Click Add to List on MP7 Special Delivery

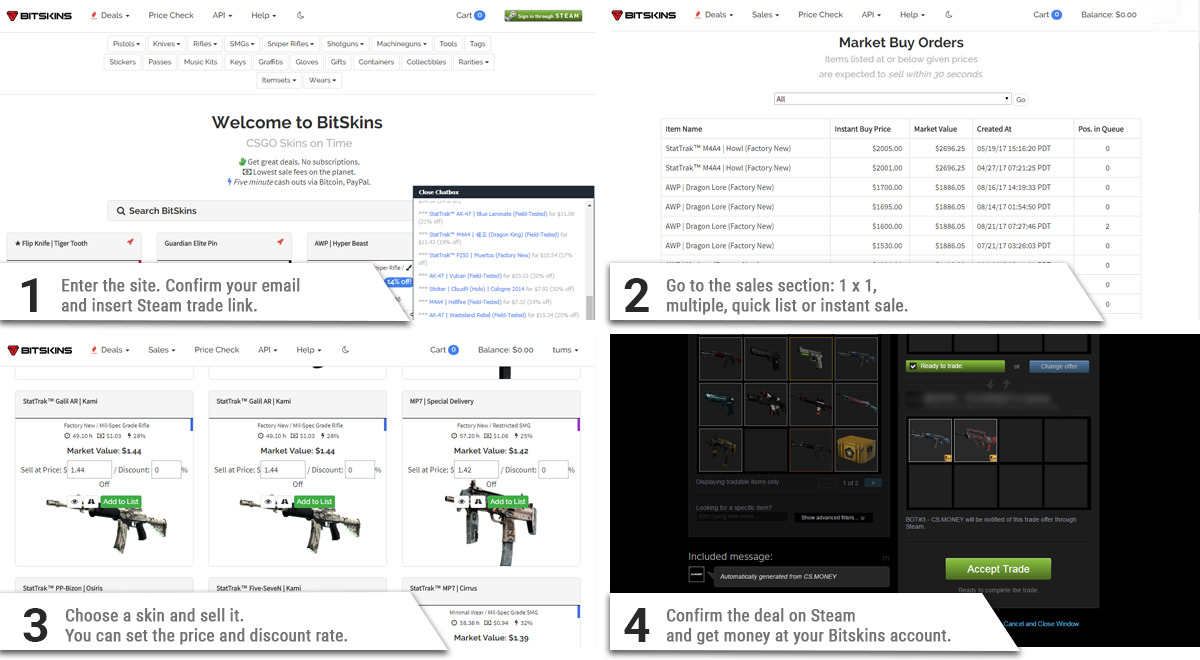coord(507,501)
